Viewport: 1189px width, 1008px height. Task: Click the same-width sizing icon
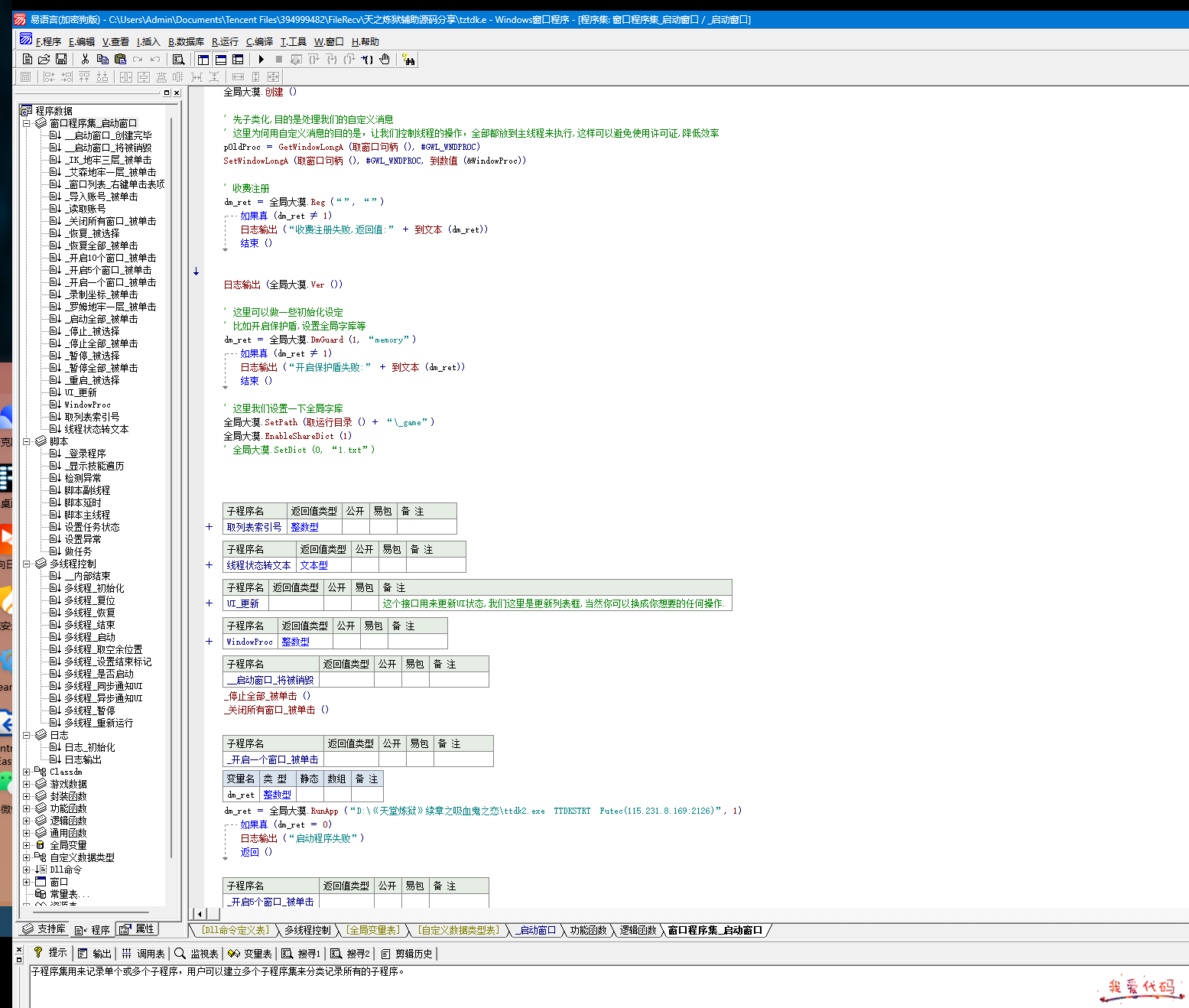coord(238,77)
